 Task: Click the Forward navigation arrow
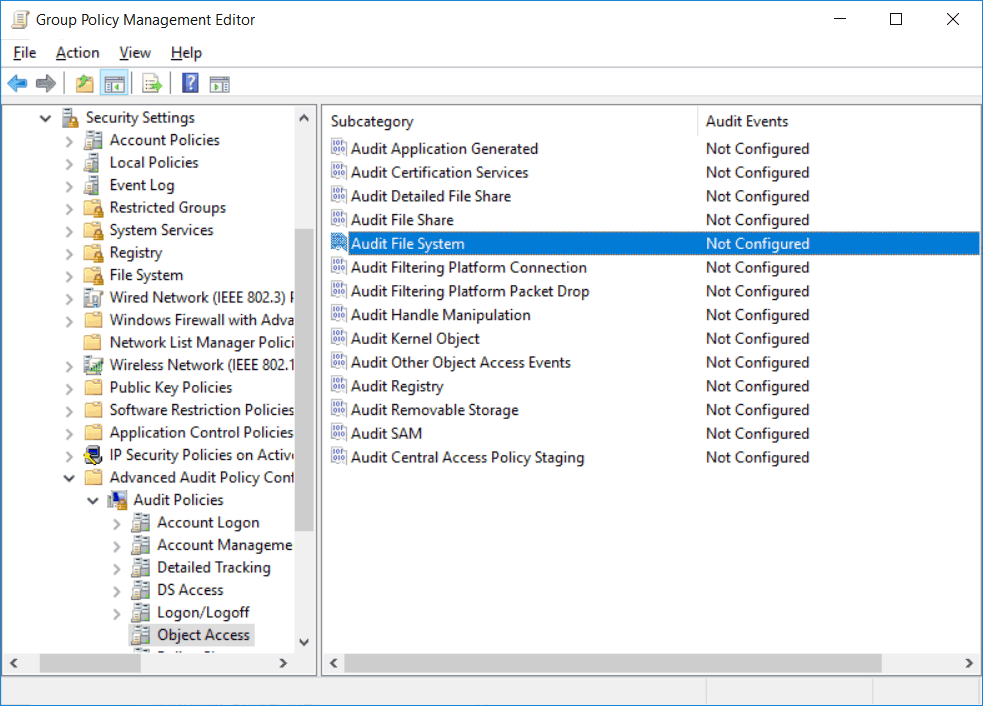[45, 83]
